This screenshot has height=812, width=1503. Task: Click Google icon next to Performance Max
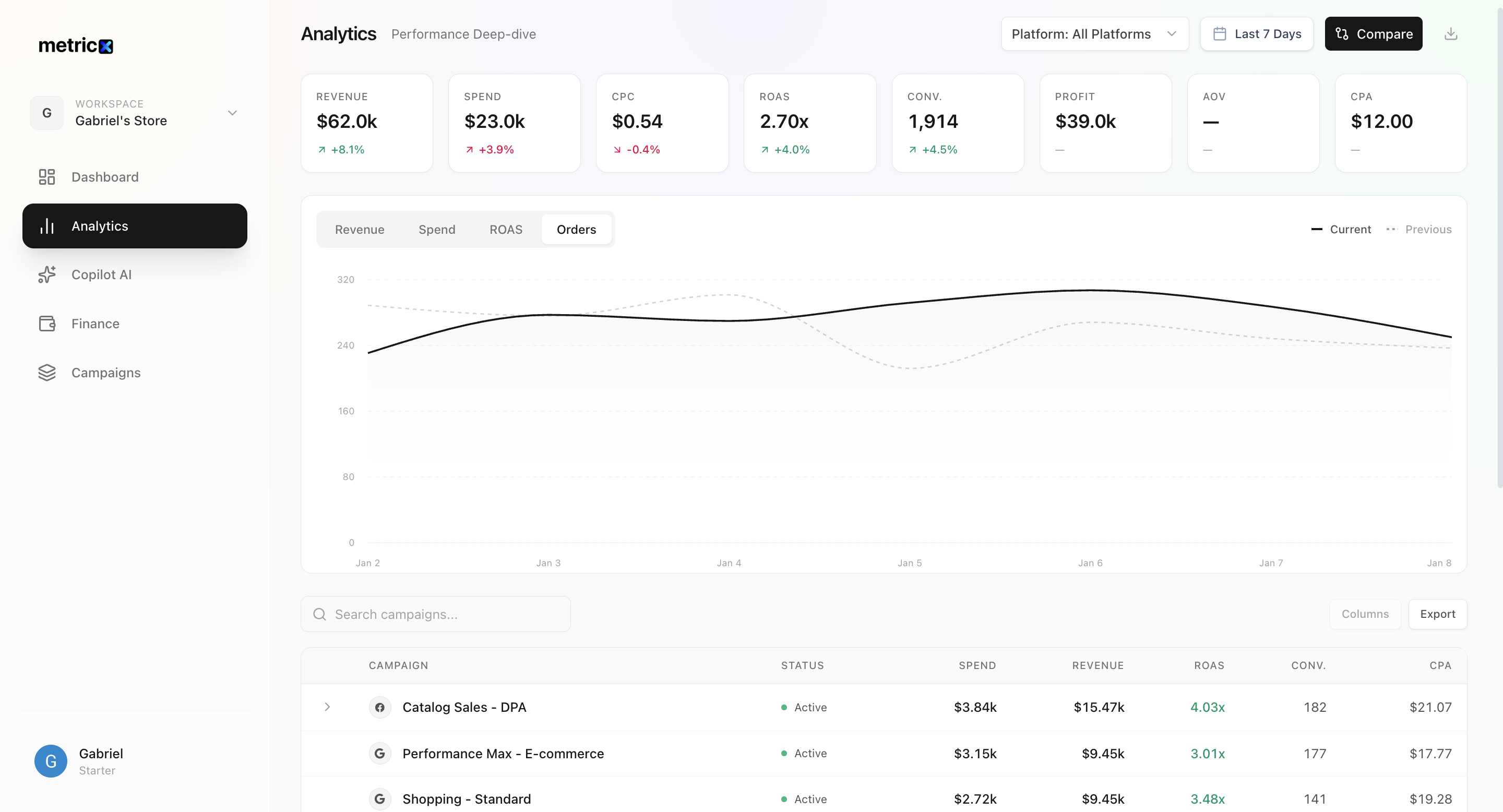[380, 753]
